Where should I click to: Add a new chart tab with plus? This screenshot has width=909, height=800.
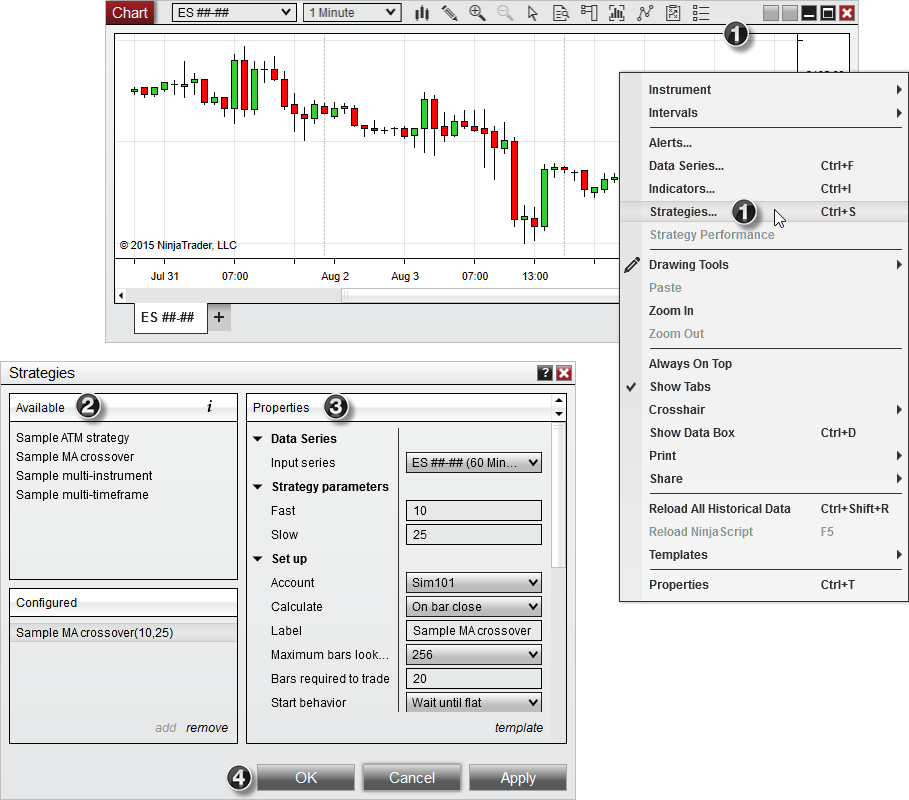(219, 317)
